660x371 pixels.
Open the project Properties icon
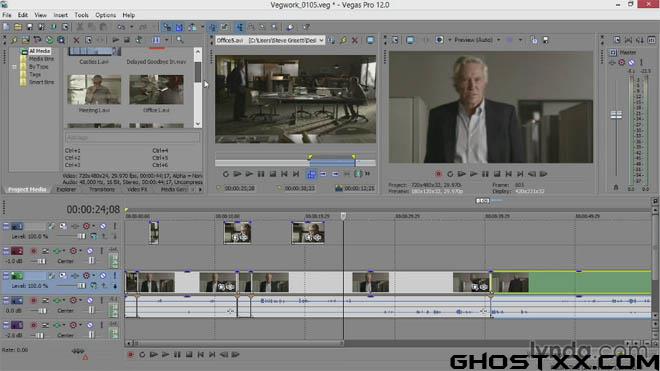point(65,27)
